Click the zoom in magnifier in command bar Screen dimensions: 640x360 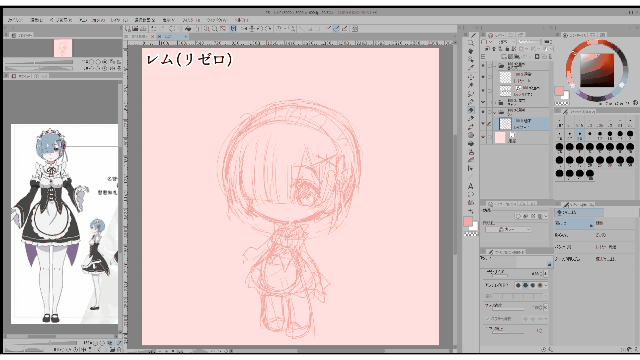point(207,29)
